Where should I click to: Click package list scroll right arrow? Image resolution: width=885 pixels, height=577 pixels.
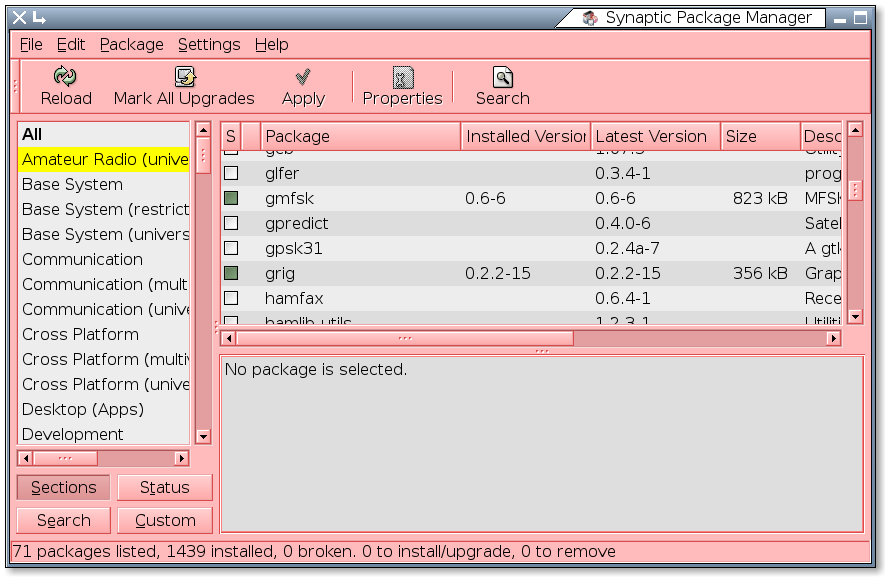pos(834,338)
